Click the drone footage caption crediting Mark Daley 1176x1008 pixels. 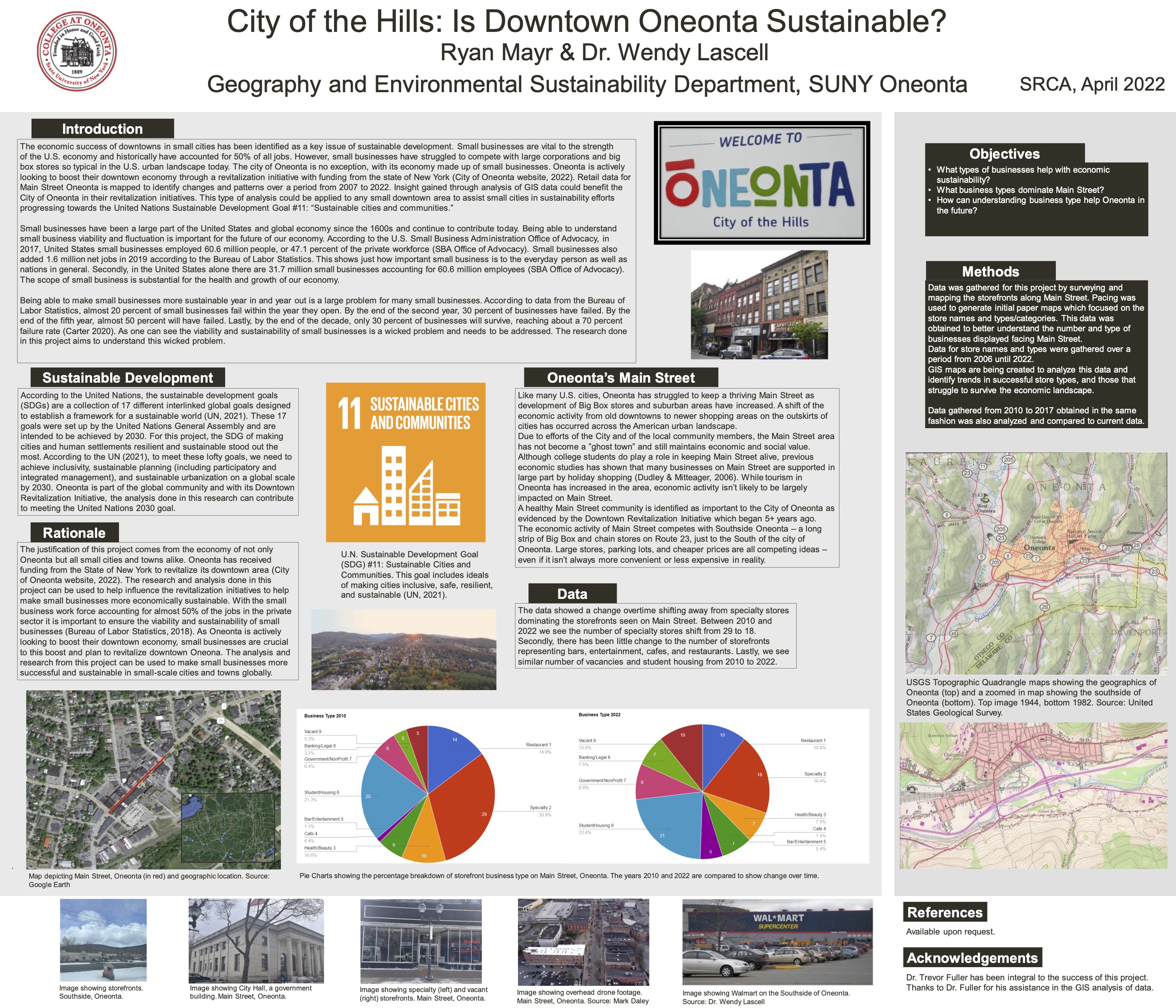click(583, 997)
